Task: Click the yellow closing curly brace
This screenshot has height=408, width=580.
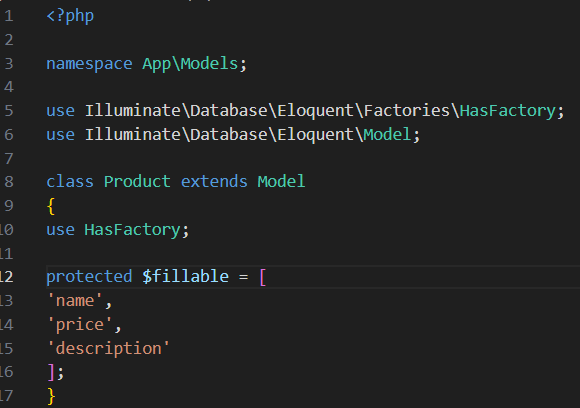Action: [x=51, y=396]
